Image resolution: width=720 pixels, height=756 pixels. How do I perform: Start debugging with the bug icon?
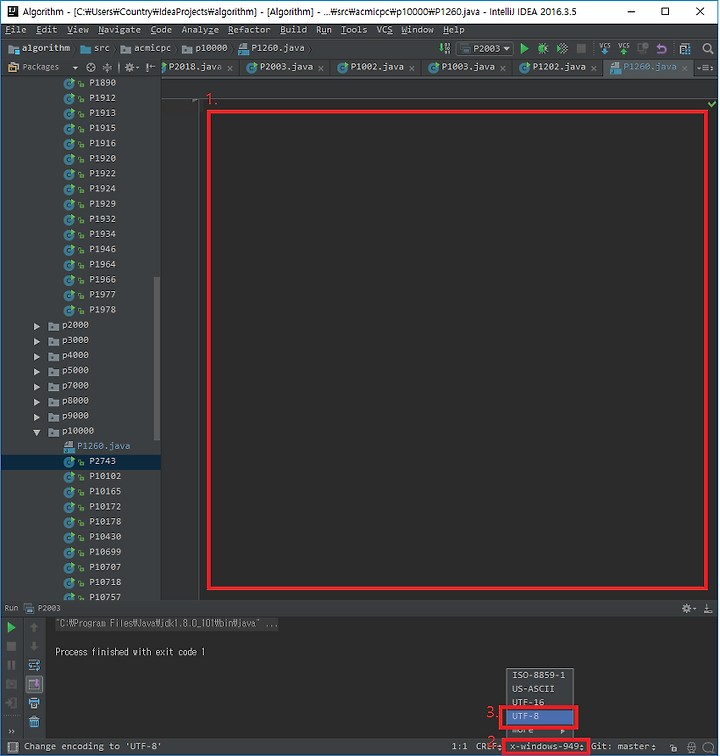[543, 49]
